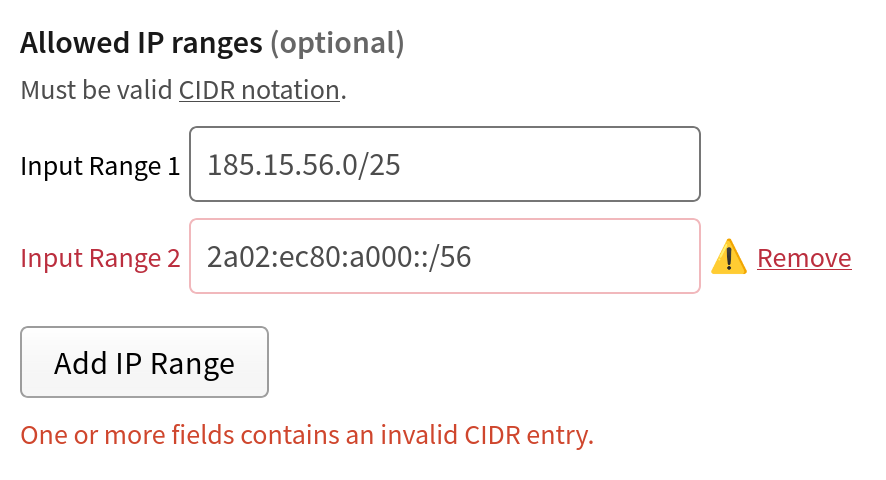Click the yellow warning triangle icon

pyautogui.click(x=730, y=258)
